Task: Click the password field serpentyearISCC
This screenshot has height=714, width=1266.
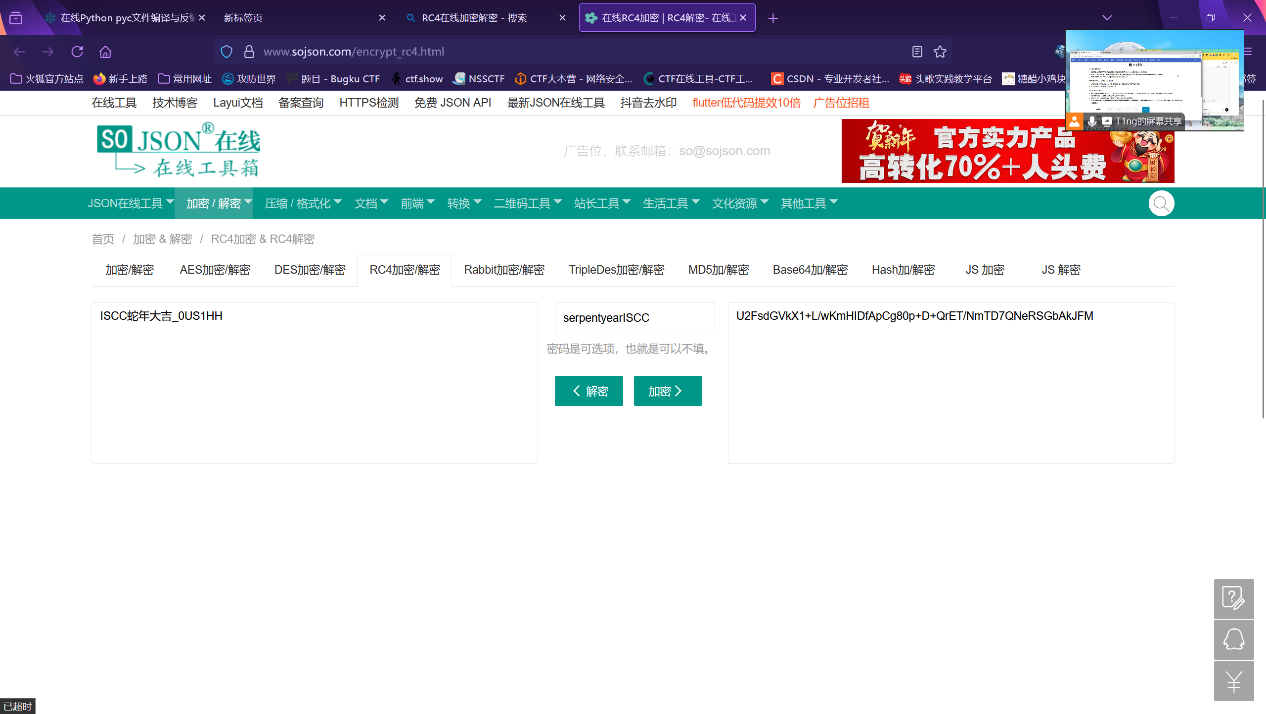Action: coord(634,318)
